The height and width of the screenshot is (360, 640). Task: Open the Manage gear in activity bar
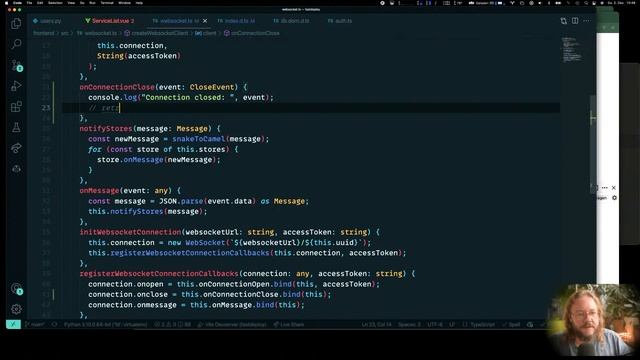click(x=16, y=309)
